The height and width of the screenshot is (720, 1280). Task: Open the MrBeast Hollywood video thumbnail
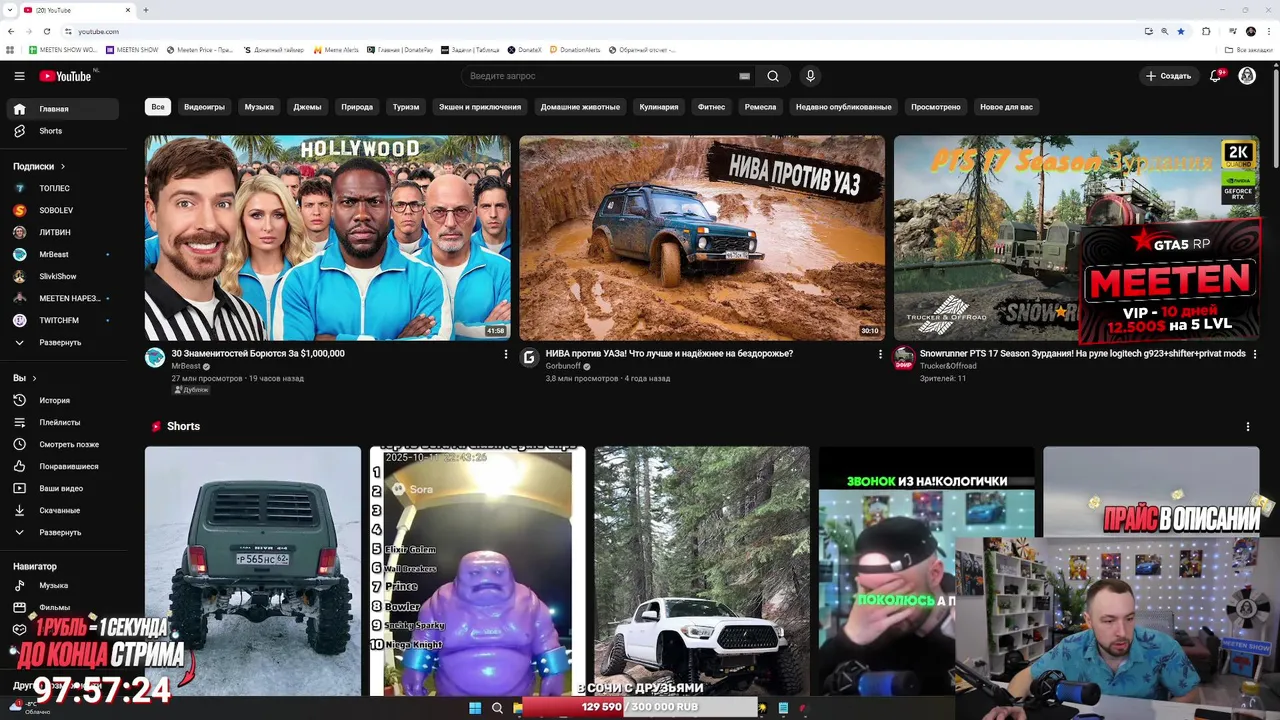(x=327, y=238)
